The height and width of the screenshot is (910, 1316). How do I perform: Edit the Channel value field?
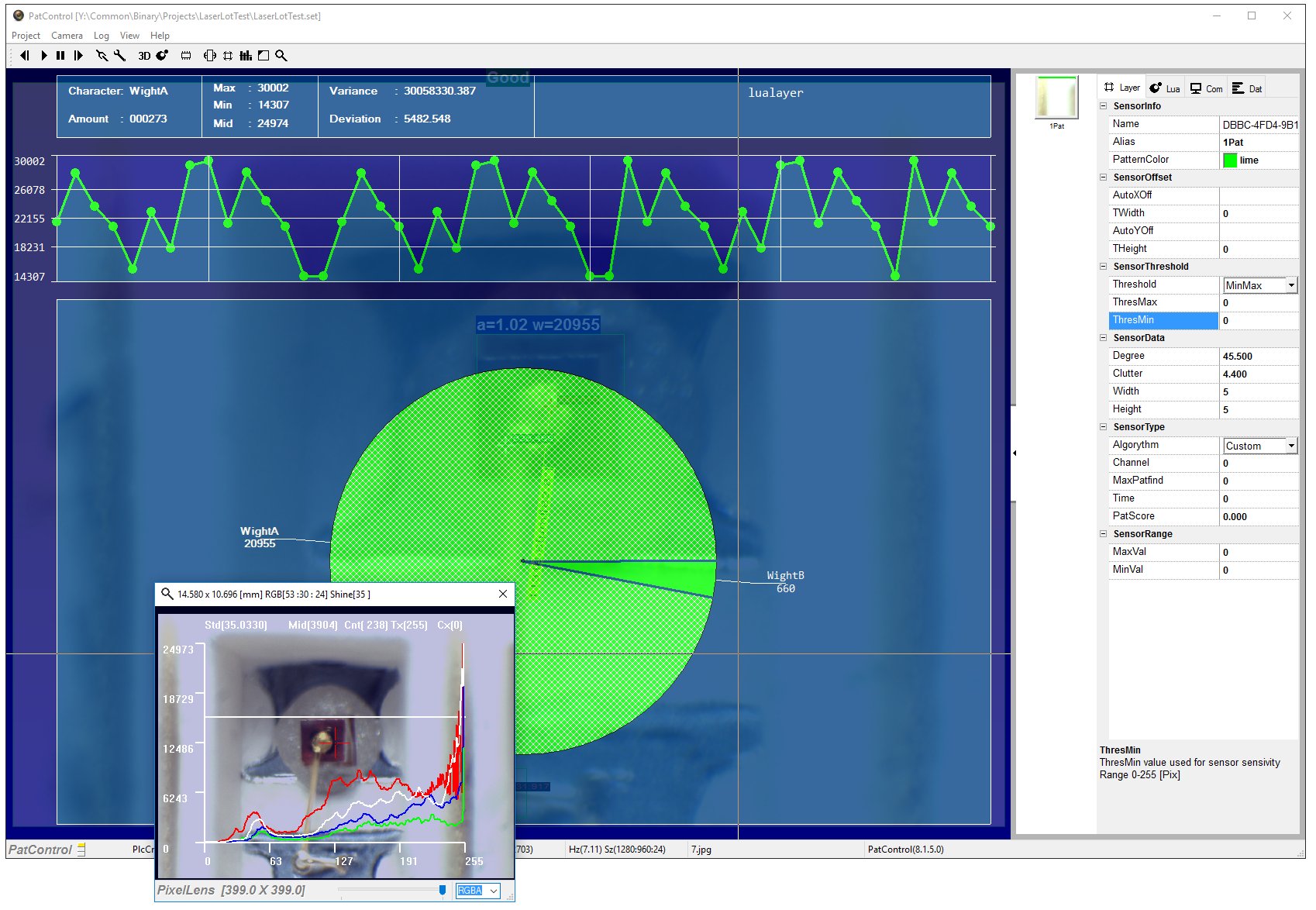1259,463
